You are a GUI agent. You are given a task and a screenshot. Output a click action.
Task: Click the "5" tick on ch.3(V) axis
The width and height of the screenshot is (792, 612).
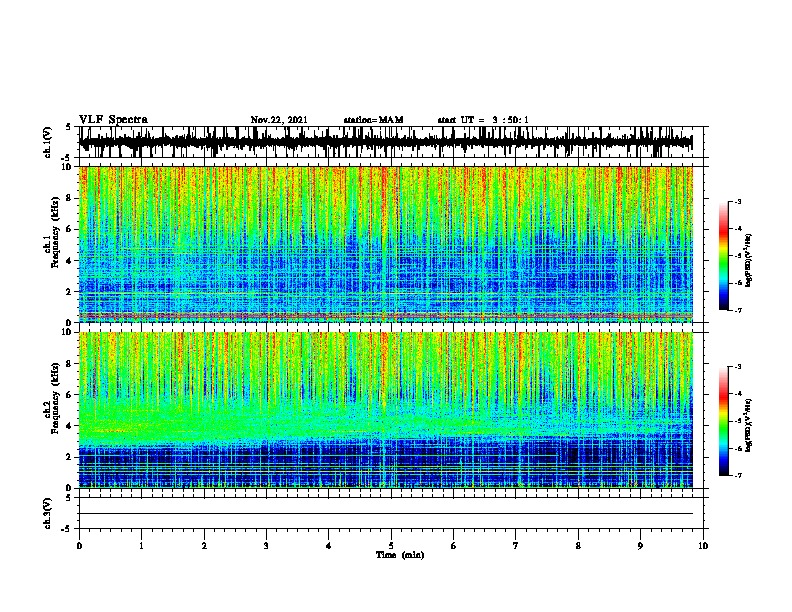[x=69, y=498]
